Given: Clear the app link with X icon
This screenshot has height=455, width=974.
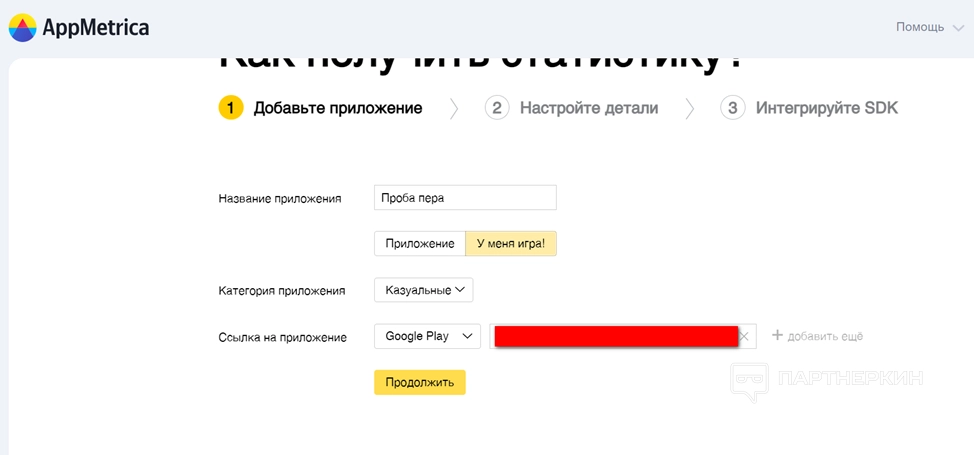Looking at the screenshot, I should [x=744, y=337].
